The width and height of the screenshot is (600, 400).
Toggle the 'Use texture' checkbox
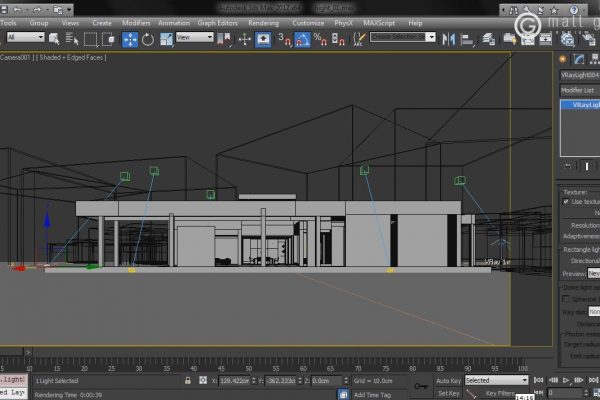click(566, 202)
